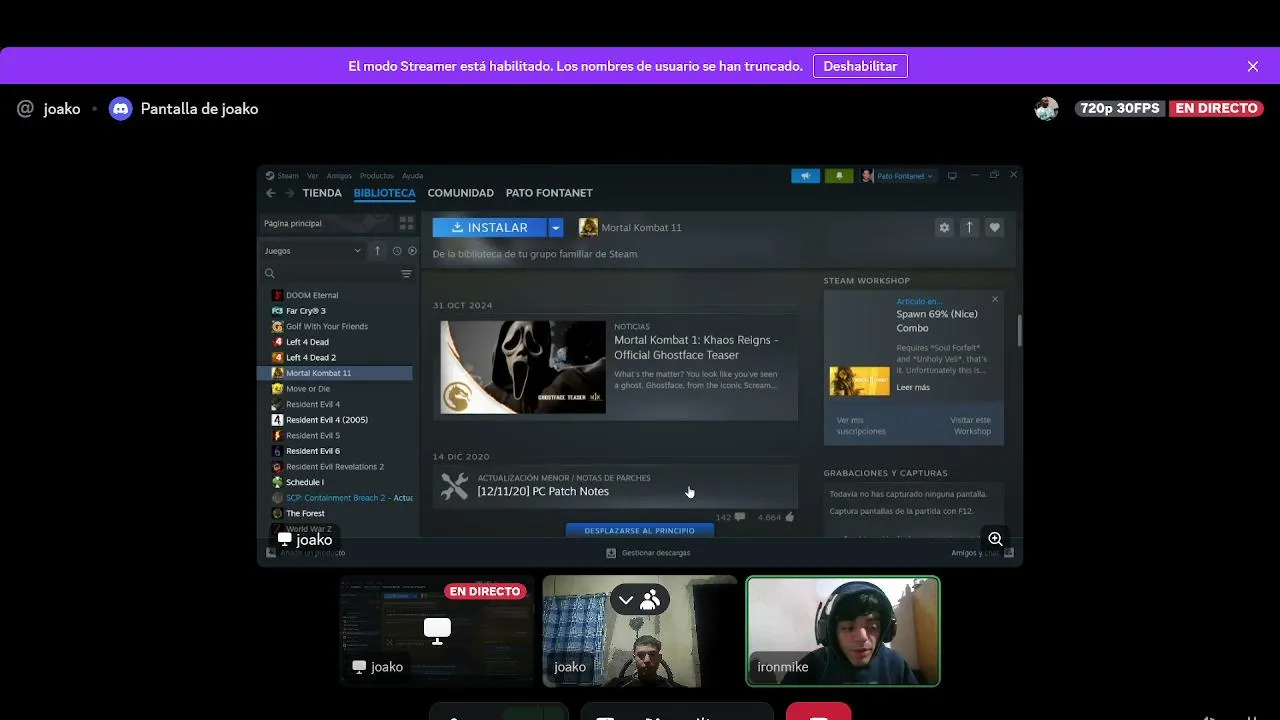
Task: Expand the participants chevron on joako's video
Action: point(626,600)
